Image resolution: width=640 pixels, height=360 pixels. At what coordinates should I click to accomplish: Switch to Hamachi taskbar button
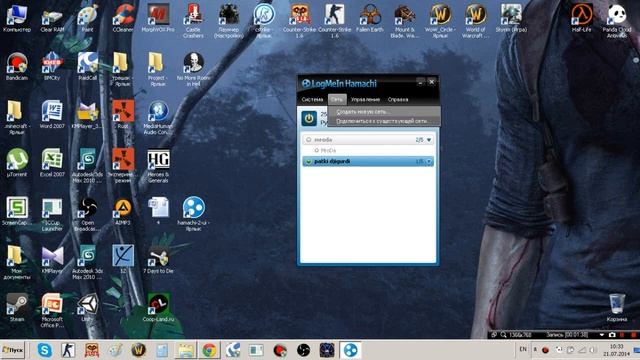tap(351, 350)
